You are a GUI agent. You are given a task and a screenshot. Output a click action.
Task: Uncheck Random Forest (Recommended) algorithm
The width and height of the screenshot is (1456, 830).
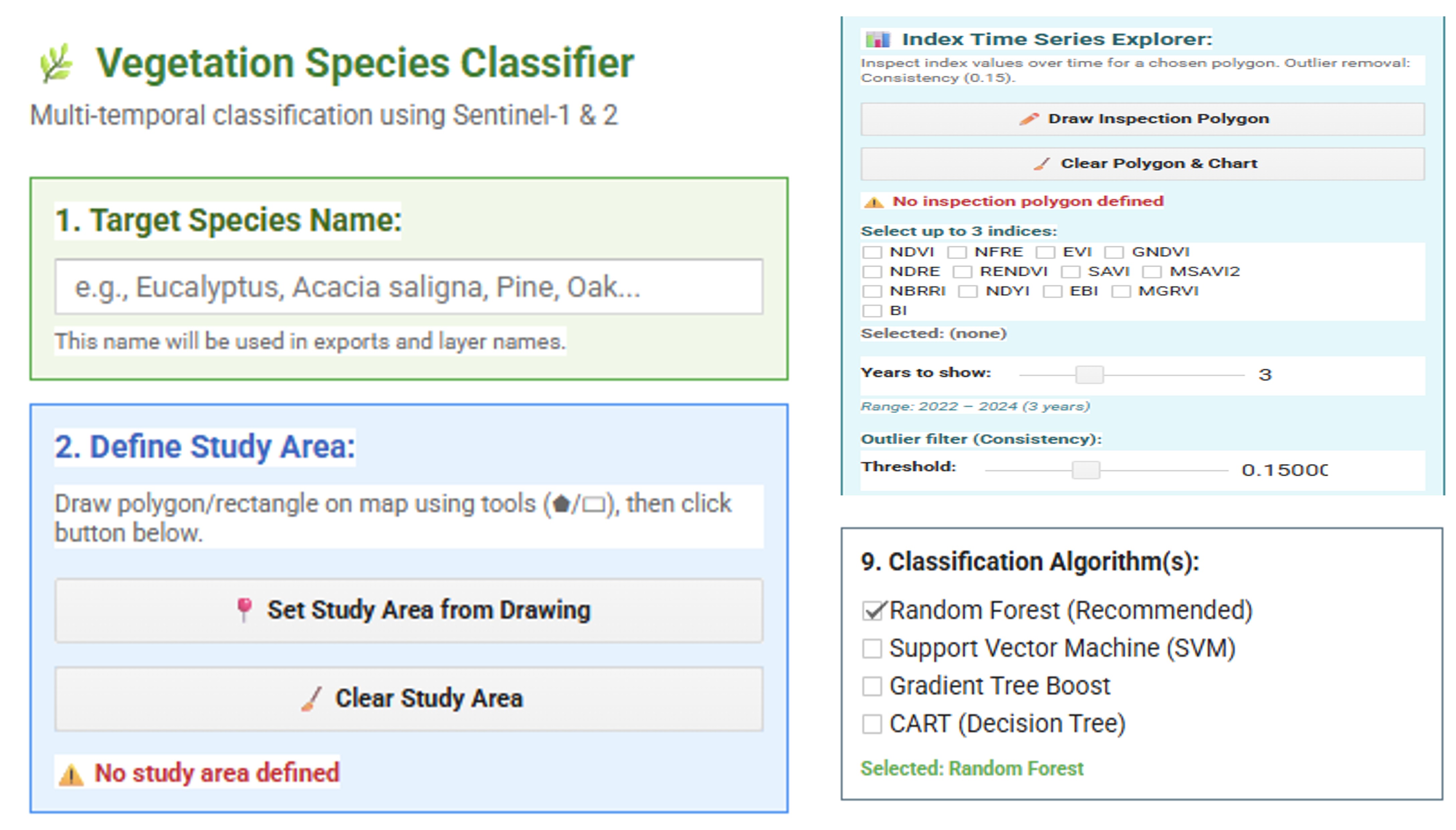tap(872, 610)
